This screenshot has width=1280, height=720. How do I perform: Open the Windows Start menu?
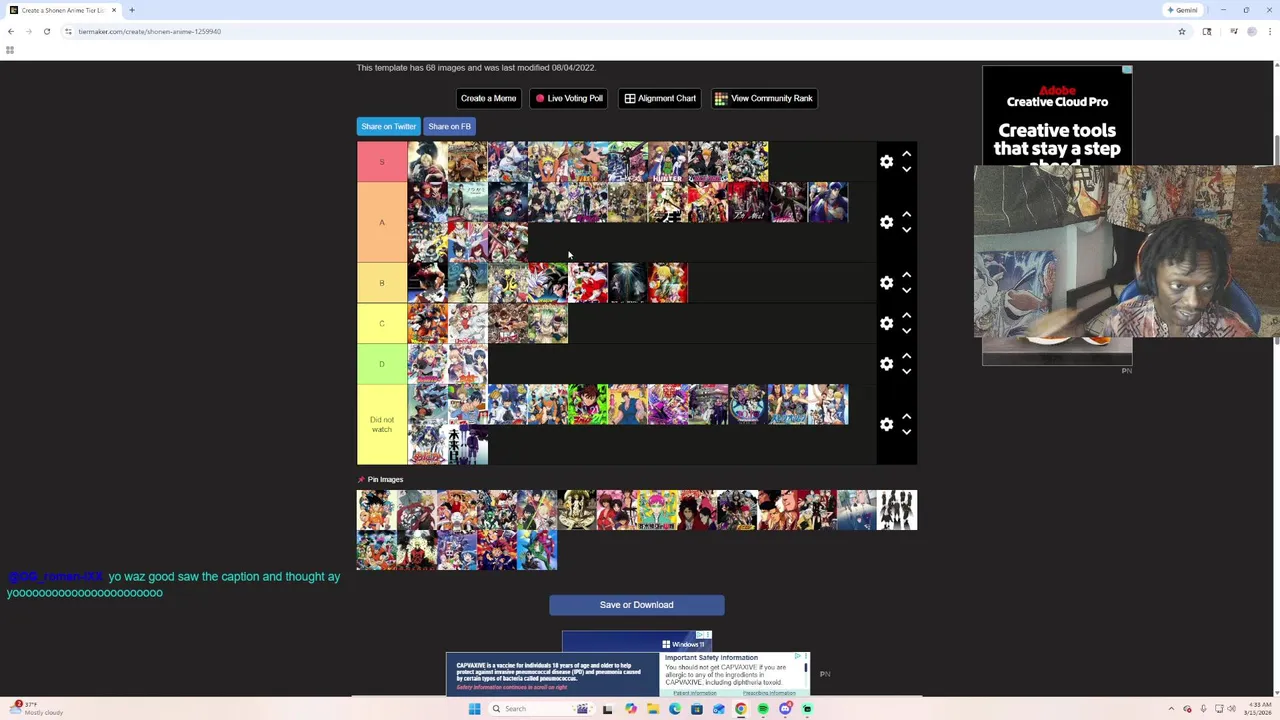pyautogui.click(x=475, y=709)
